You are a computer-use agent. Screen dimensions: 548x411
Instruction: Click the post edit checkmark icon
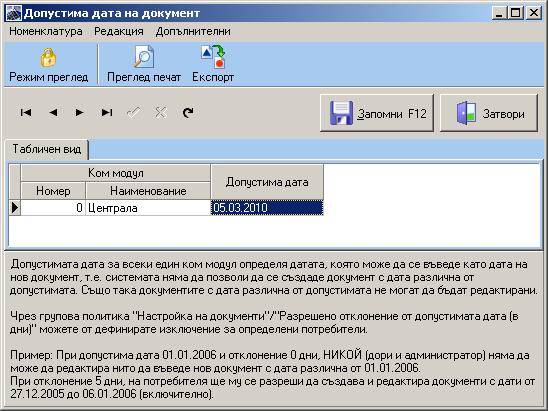click(x=134, y=113)
